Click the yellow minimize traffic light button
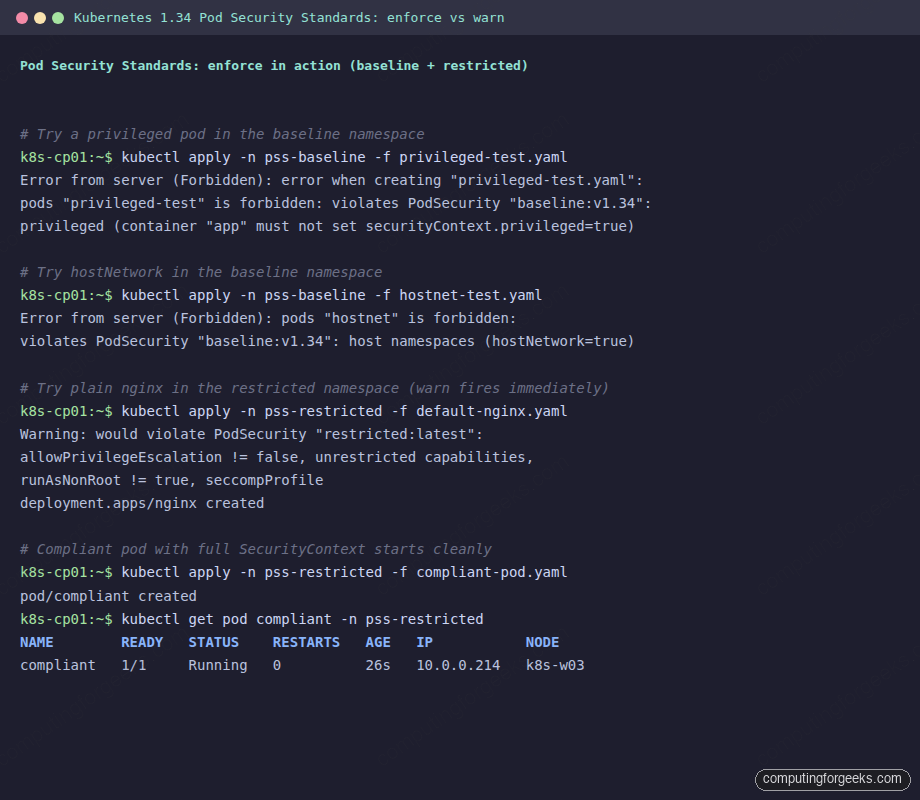This screenshot has height=800, width=920. [38, 17]
